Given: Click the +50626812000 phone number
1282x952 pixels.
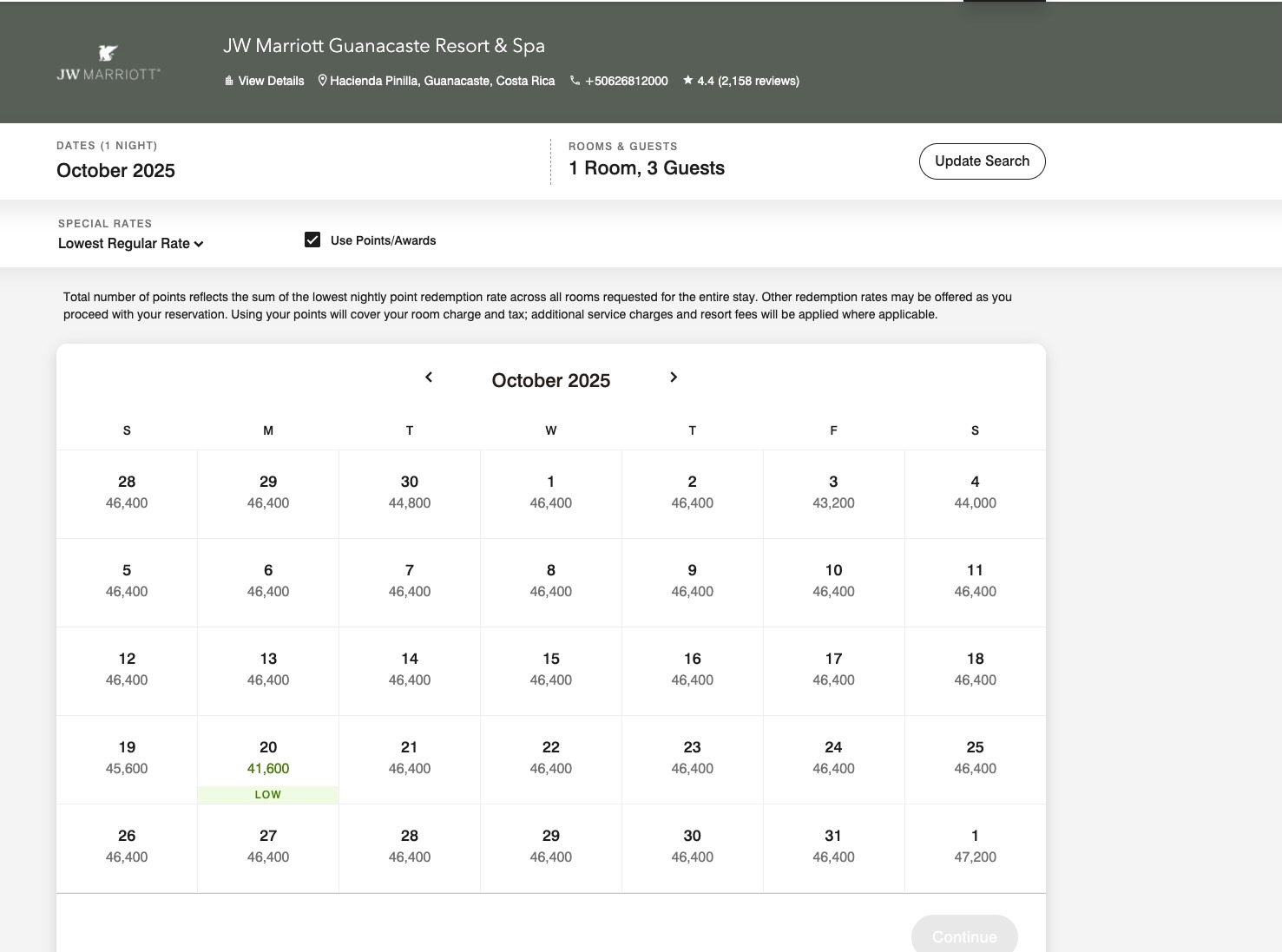Looking at the screenshot, I should click(626, 81).
